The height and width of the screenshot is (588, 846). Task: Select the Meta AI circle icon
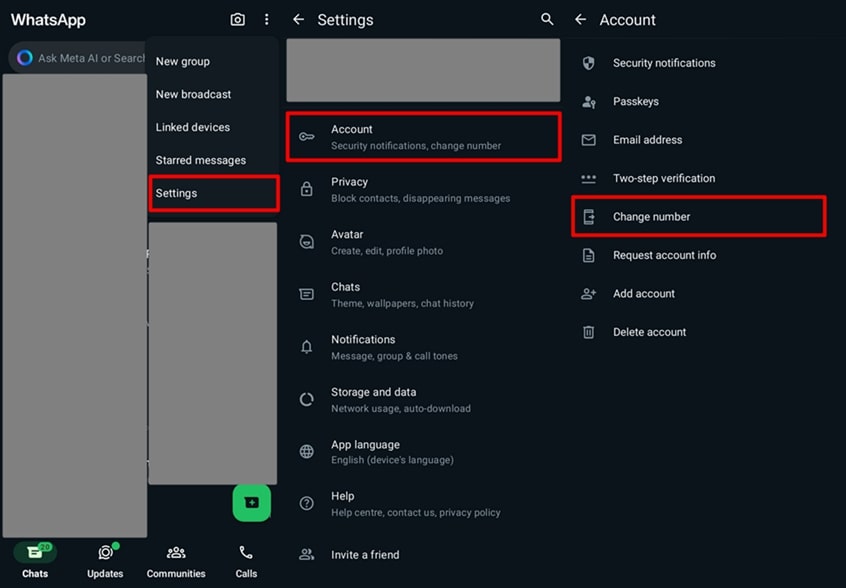(22, 57)
